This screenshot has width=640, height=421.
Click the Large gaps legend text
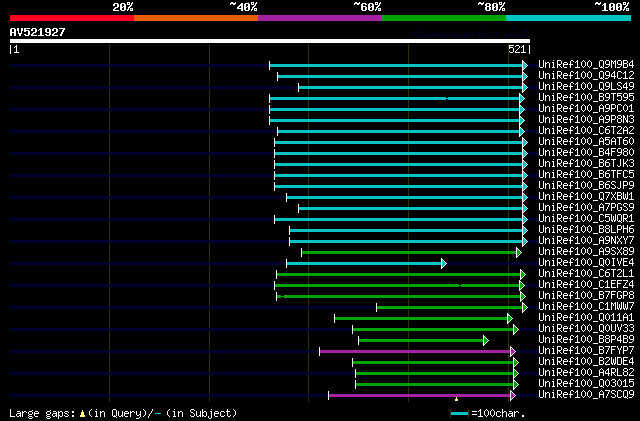point(122,413)
